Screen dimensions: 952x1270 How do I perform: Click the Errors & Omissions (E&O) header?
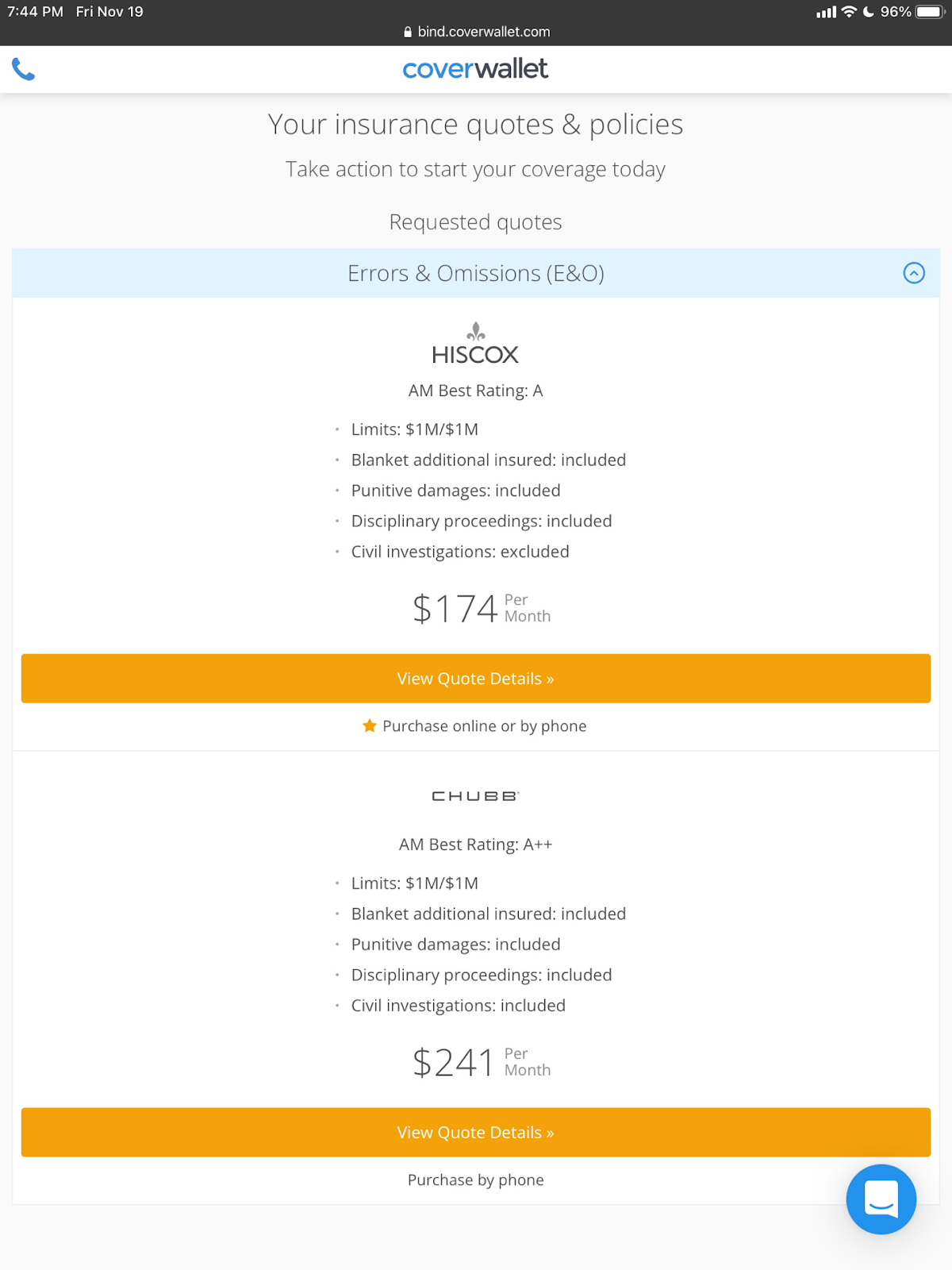point(475,273)
